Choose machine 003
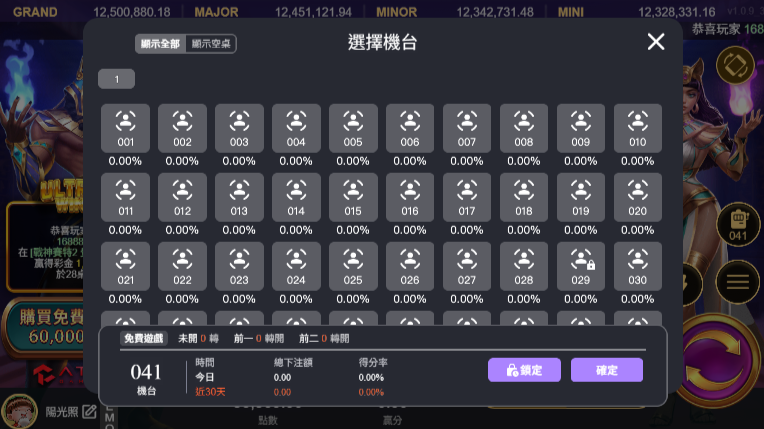Viewport: 764px width, 429px height. click(239, 128)
